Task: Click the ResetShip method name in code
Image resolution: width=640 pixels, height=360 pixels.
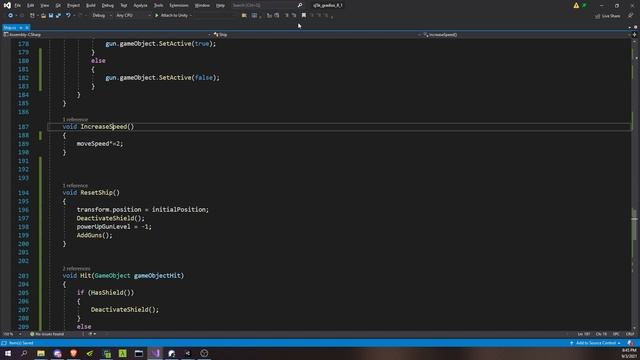Action: pos(96,193)
